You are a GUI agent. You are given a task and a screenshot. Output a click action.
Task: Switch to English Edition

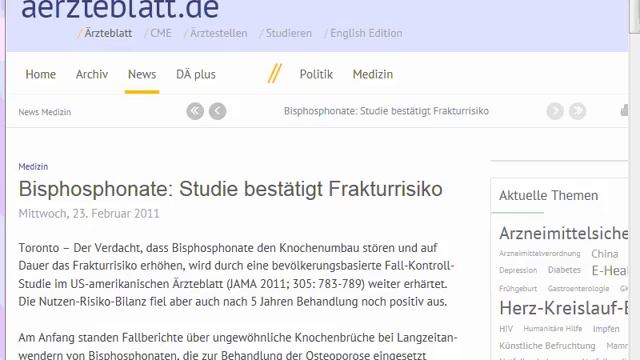point(366,33)
